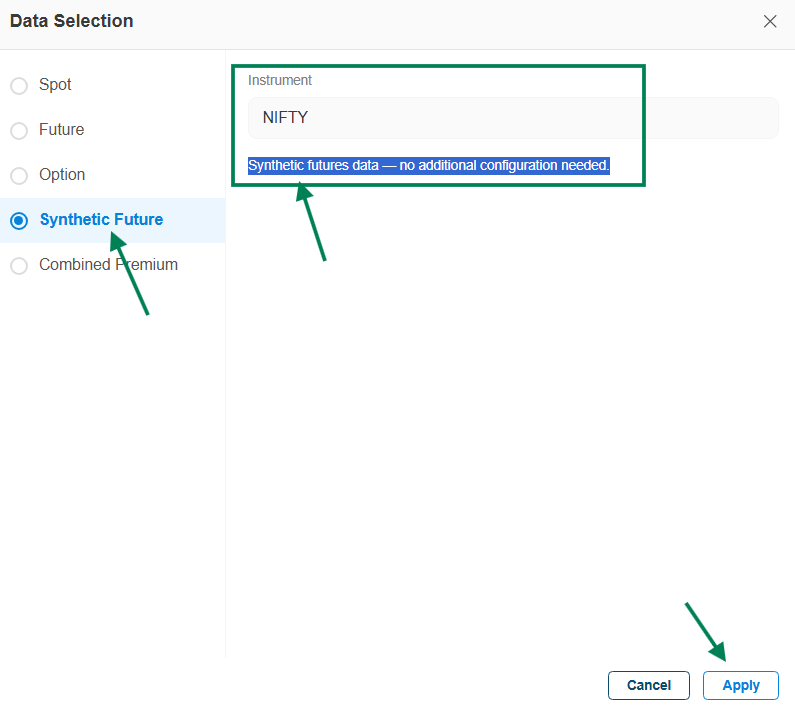Image resolution: width=795 pixels, height=709 pixels.
Task: Click the Future option label
Action: (61, 130)
